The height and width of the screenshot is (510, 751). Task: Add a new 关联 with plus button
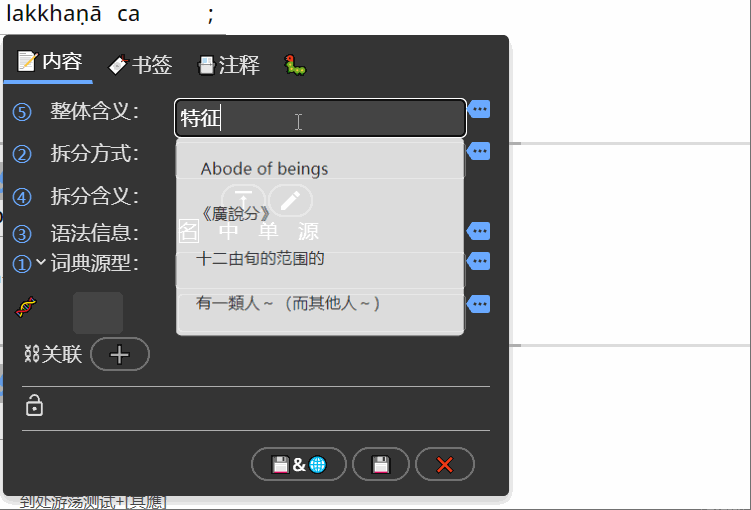pyautogui.click(x=120, y=354)
